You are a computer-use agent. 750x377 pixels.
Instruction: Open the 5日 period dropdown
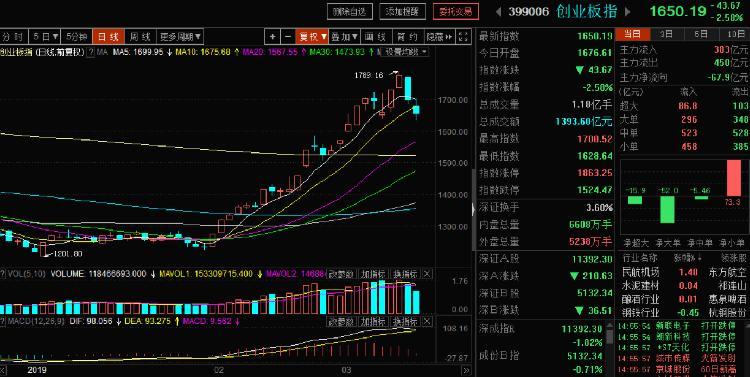pyautogui.click(x=45, y=36)
